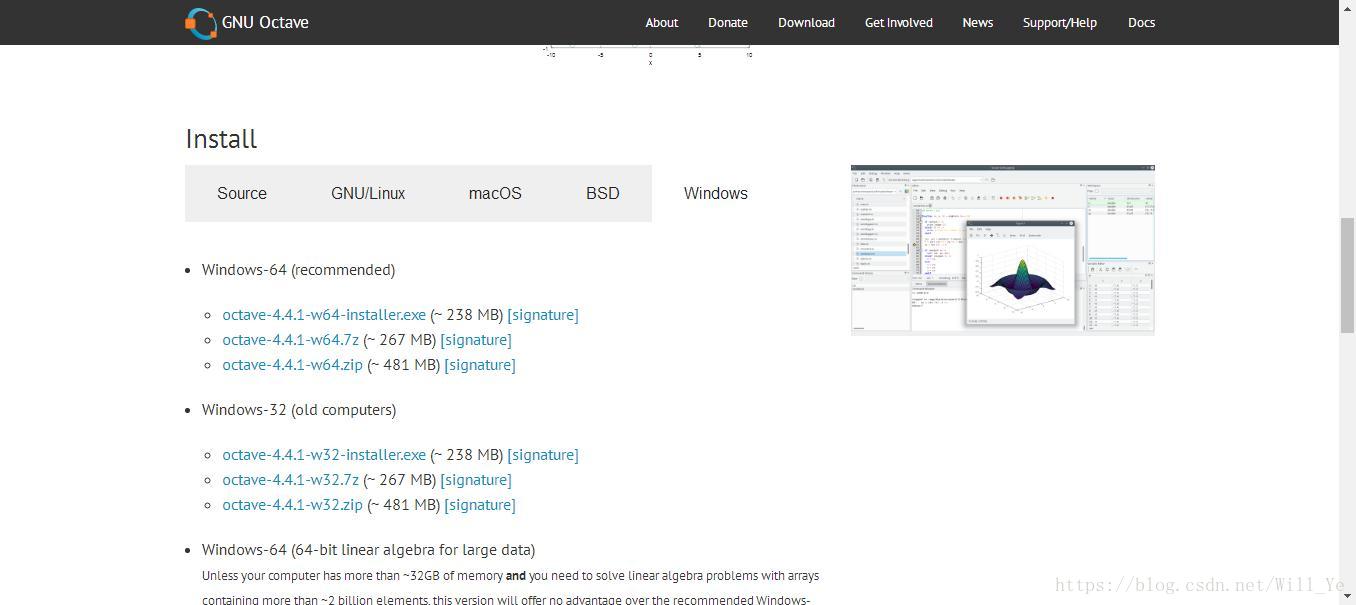
Task: Open signature for the w64.zip file
Action: point(480,365)
